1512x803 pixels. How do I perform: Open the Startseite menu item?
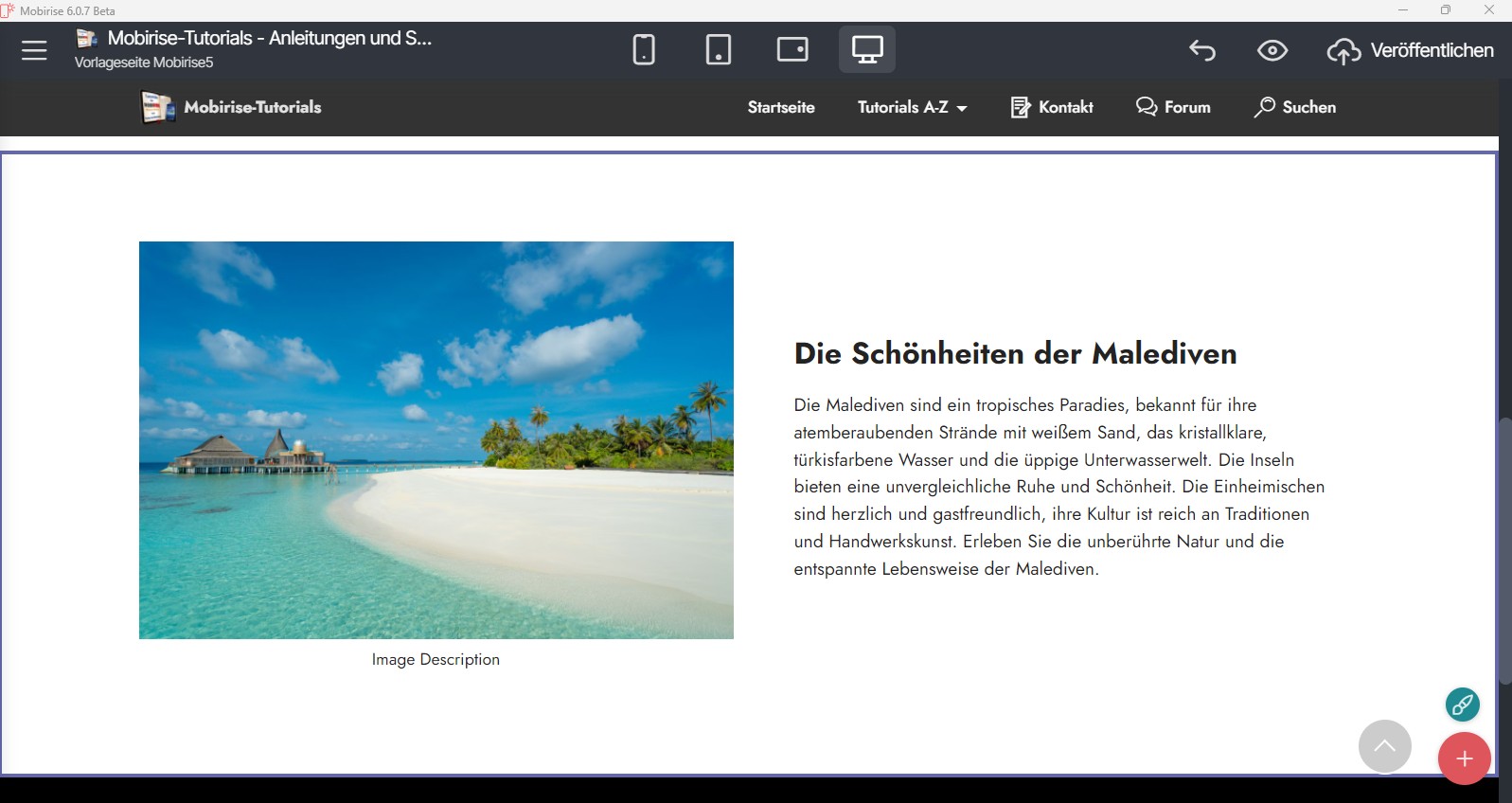point(781,107)
